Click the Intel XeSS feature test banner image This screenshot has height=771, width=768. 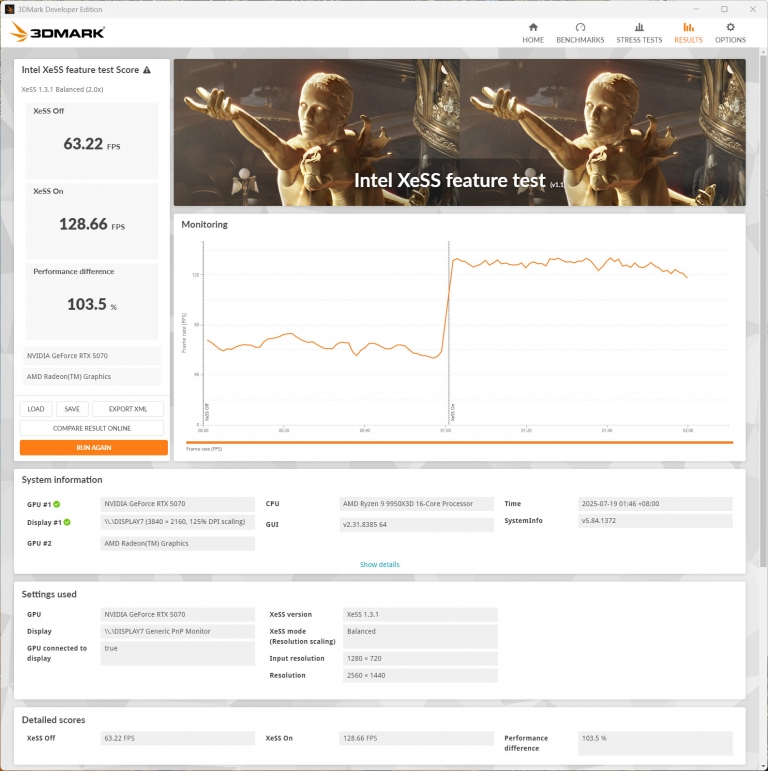pyautogui.click(x=459, y=132)
